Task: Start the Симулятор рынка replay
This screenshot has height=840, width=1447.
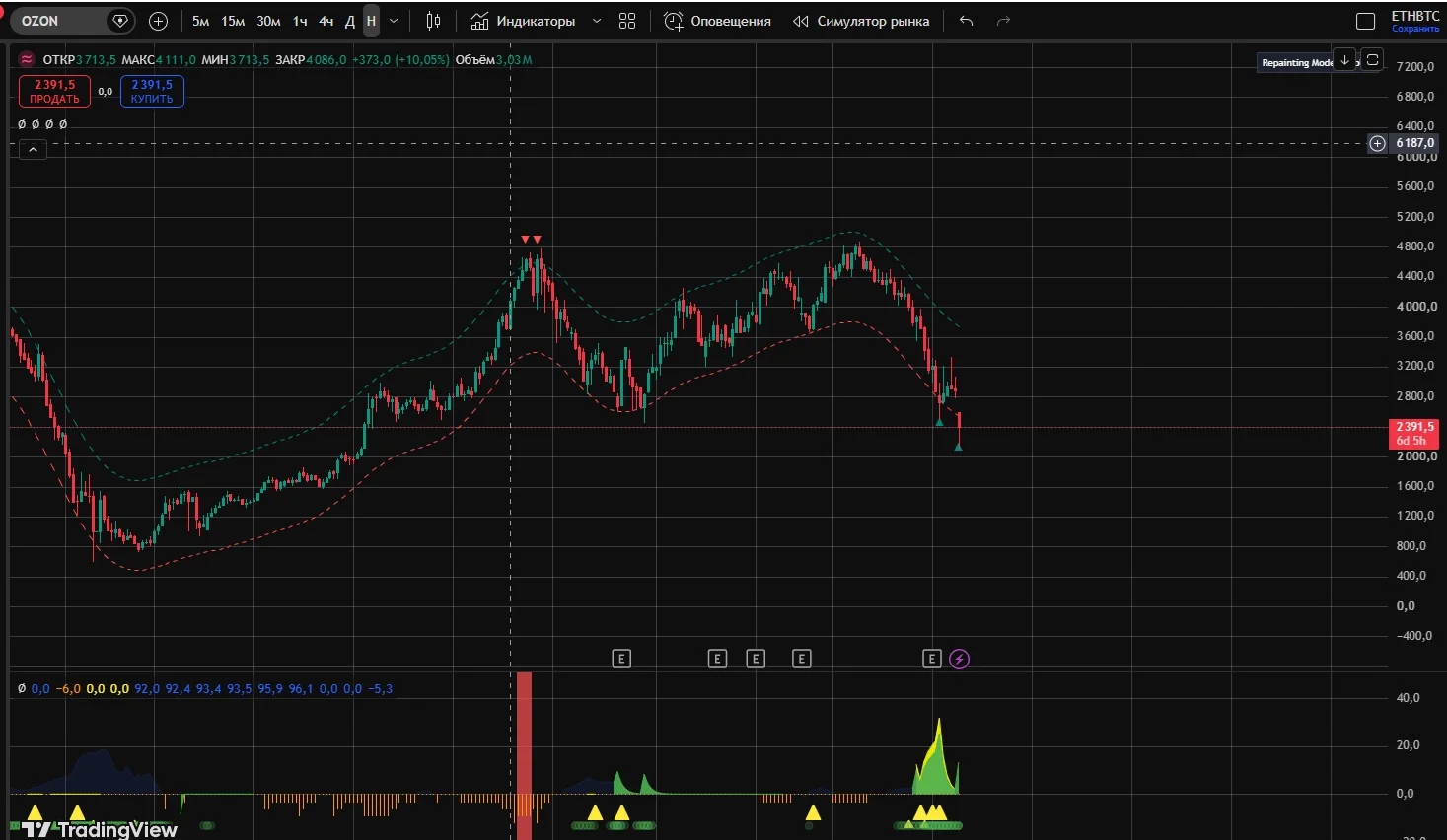Action: pyautogui.click(x=861, y=21)
